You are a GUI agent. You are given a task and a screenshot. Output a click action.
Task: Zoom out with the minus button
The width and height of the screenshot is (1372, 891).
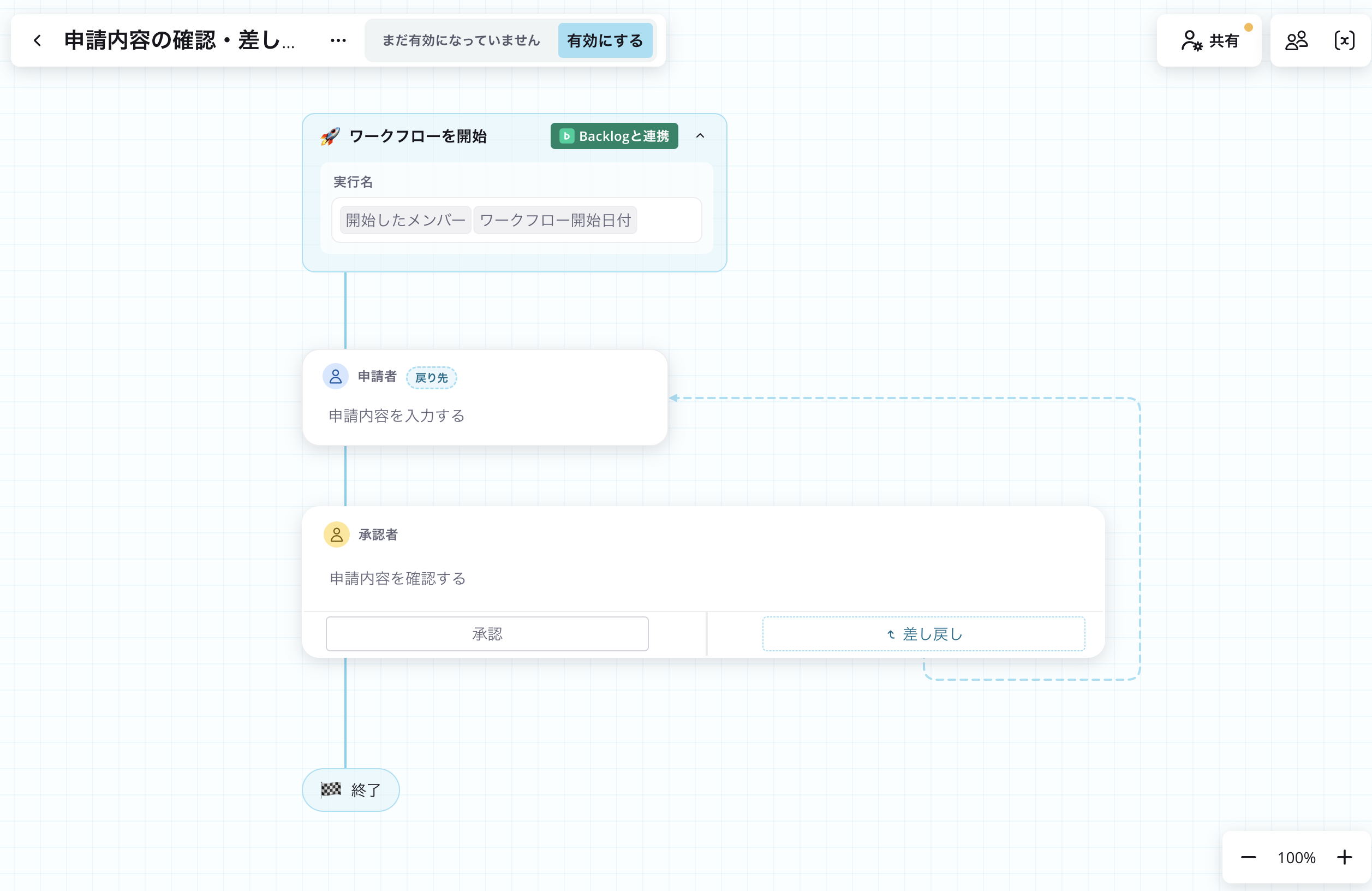pyautogui.click(x=1248, y=858)
